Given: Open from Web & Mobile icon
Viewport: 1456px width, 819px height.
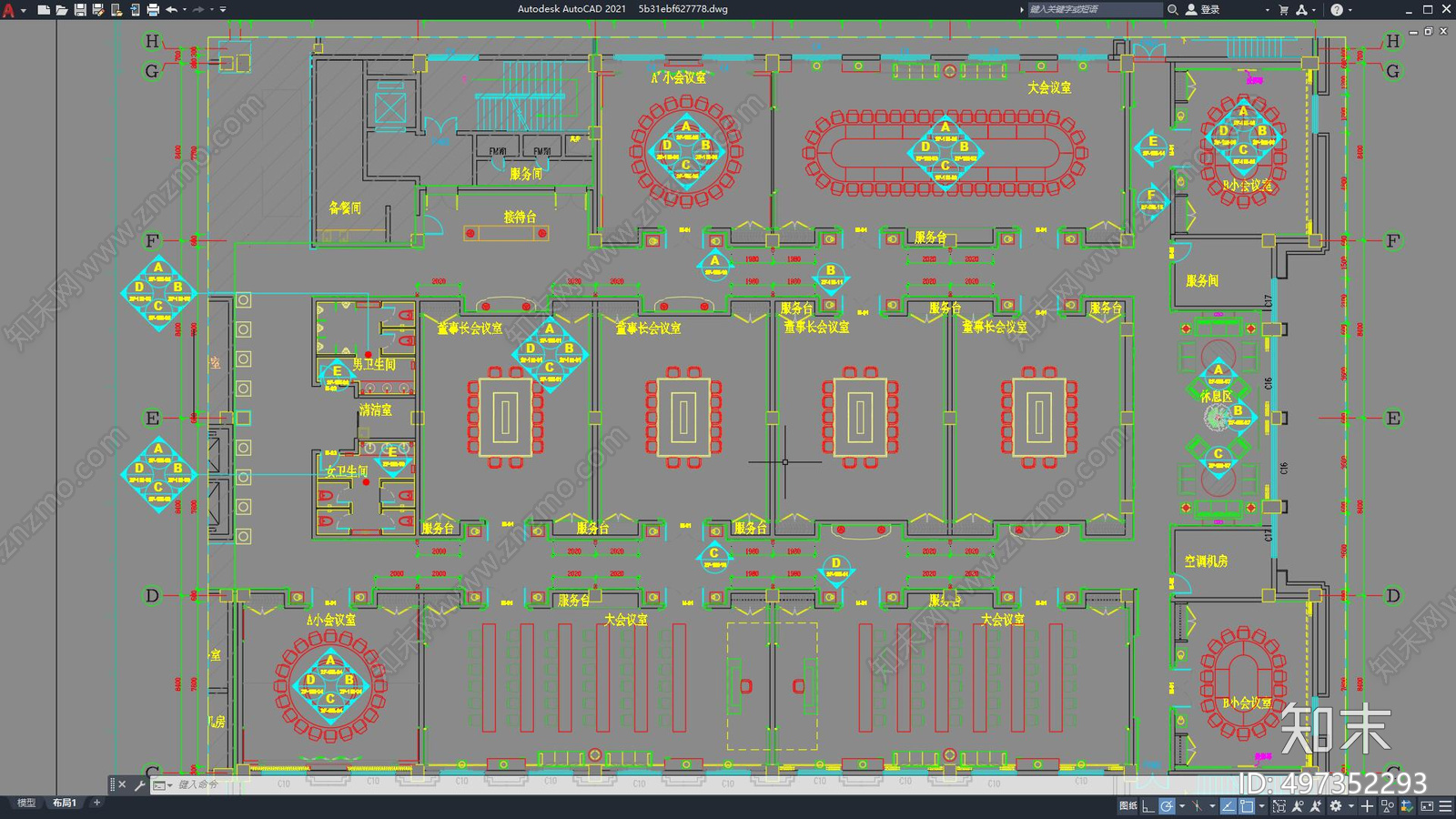Looking at the screenshot, I should point(116,10).
